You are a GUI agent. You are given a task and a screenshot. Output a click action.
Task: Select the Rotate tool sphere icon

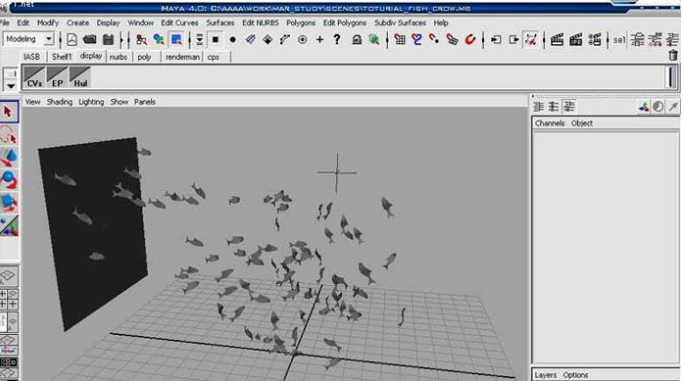click(9, 180)
